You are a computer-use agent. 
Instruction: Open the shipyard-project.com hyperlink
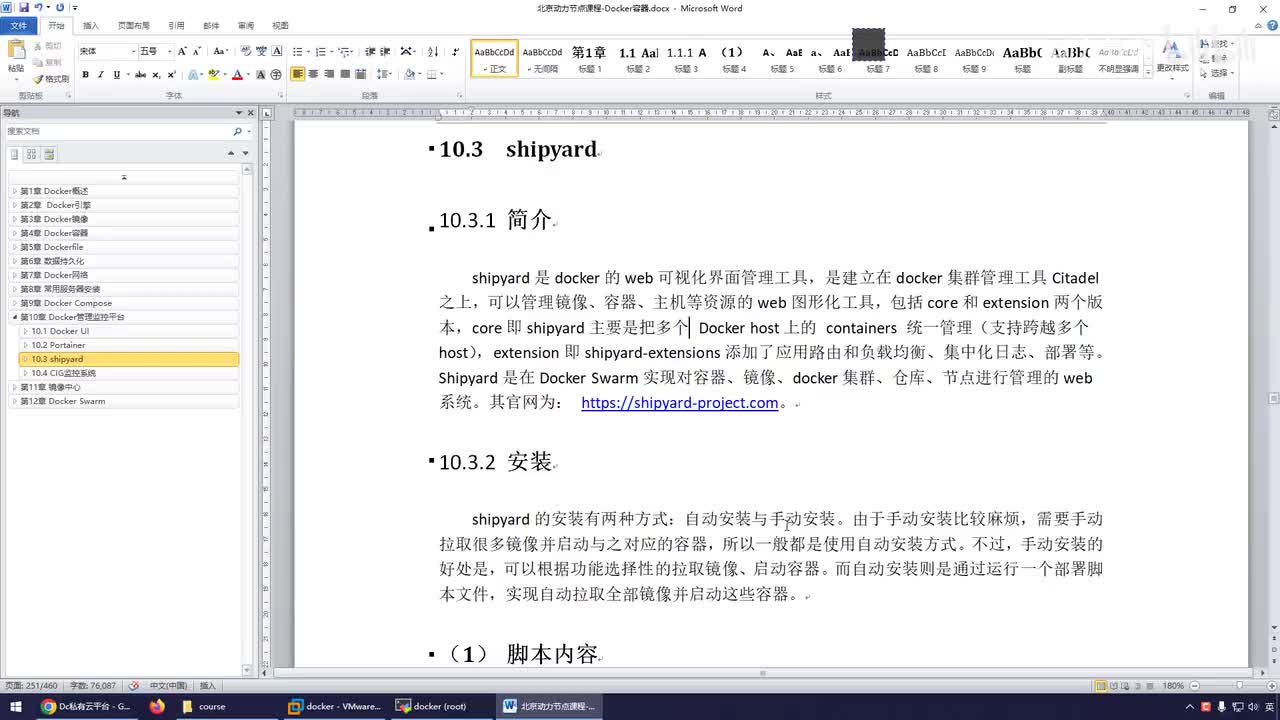coord(679,402)
